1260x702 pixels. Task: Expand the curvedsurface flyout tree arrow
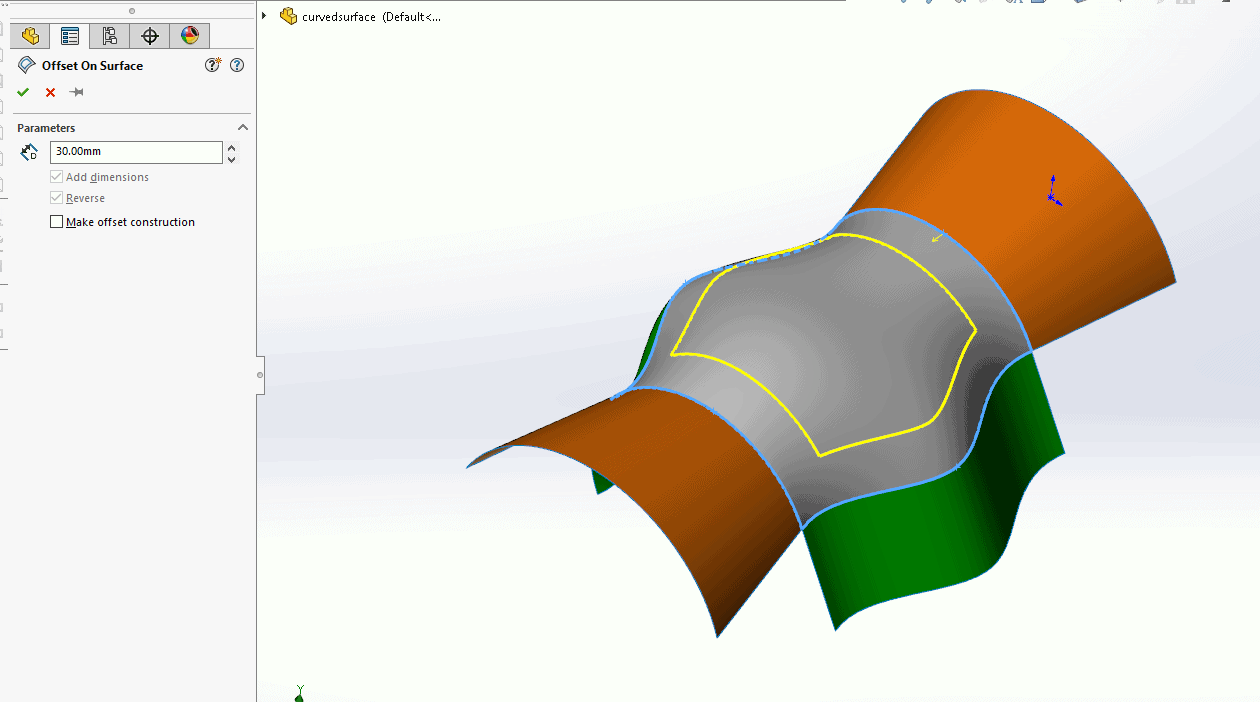click(264, 16)
